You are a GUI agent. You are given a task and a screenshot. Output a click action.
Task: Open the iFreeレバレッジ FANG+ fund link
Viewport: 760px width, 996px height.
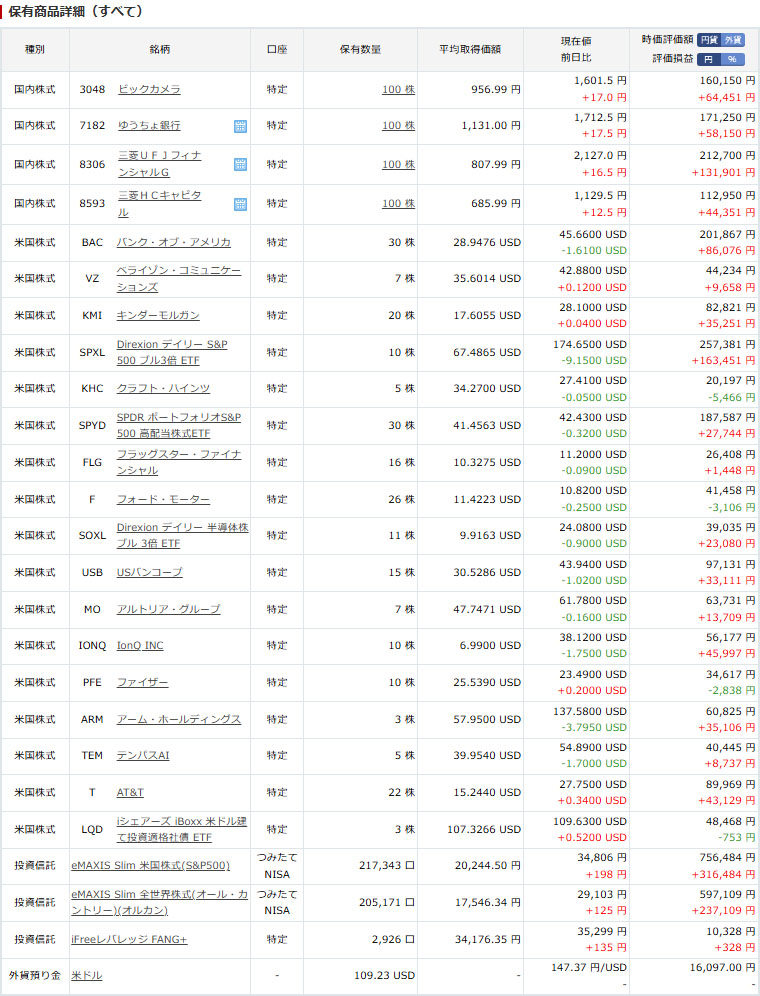(x=129, y=939)
